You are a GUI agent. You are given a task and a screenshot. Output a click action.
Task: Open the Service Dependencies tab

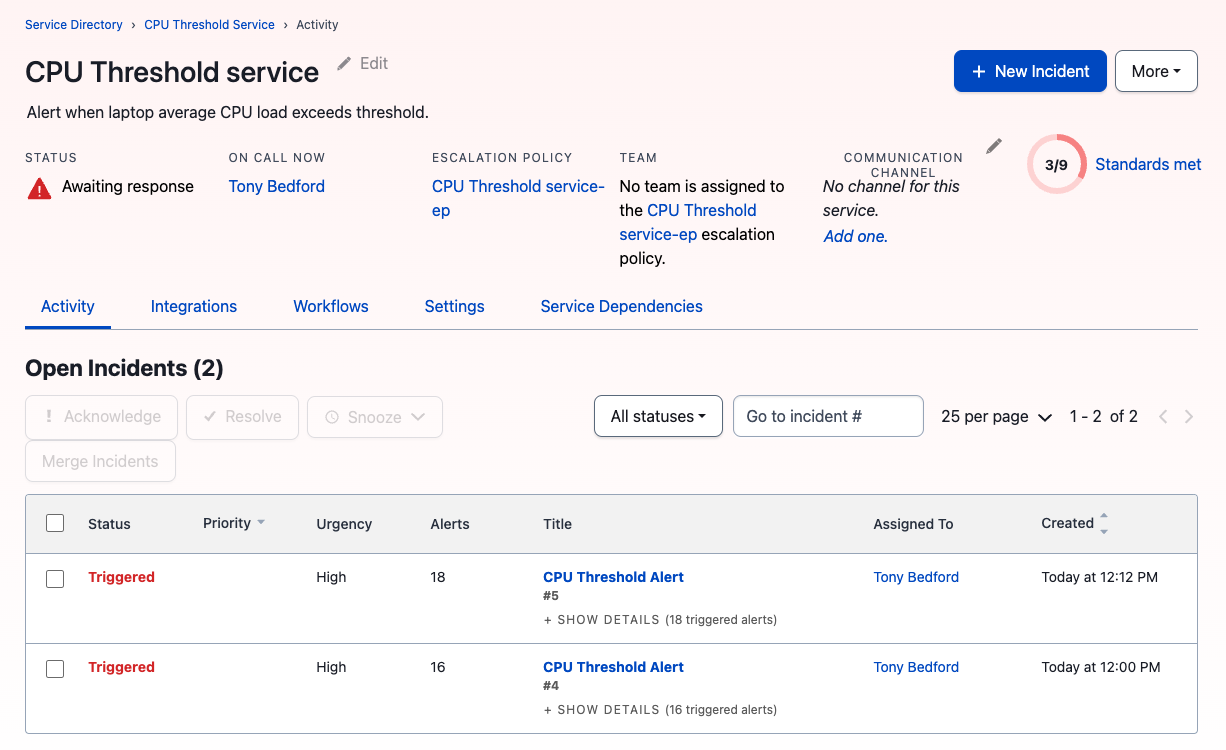pos(621,306)
